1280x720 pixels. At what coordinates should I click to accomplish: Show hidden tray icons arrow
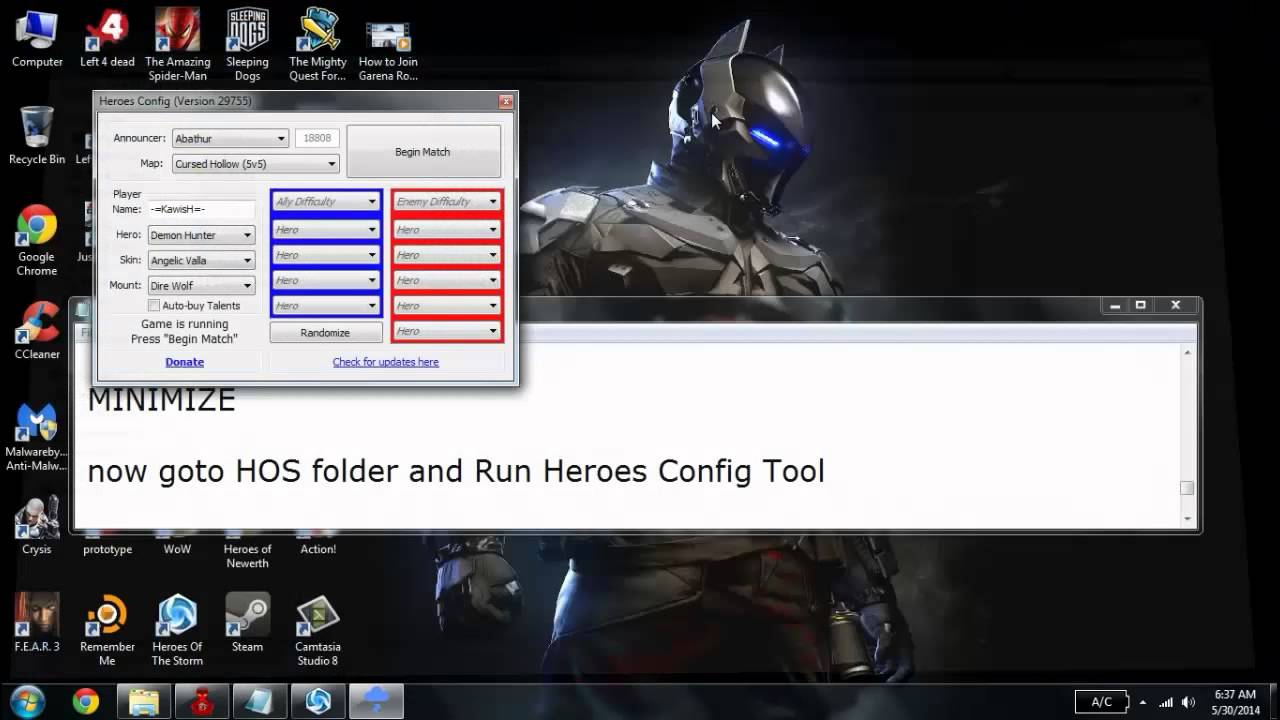click(1143, 702)
